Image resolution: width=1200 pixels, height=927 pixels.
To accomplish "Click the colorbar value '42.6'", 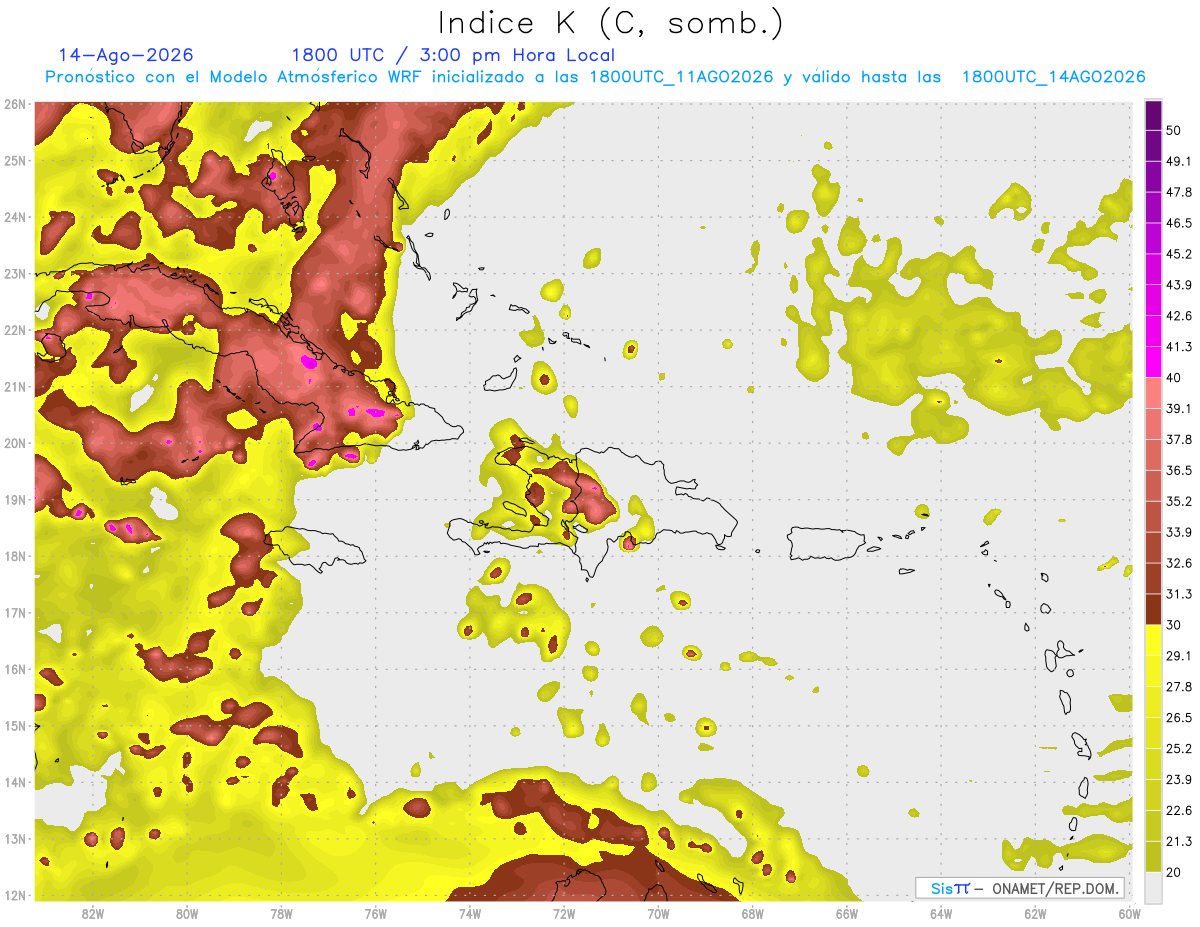I will tap(1178, 316).
